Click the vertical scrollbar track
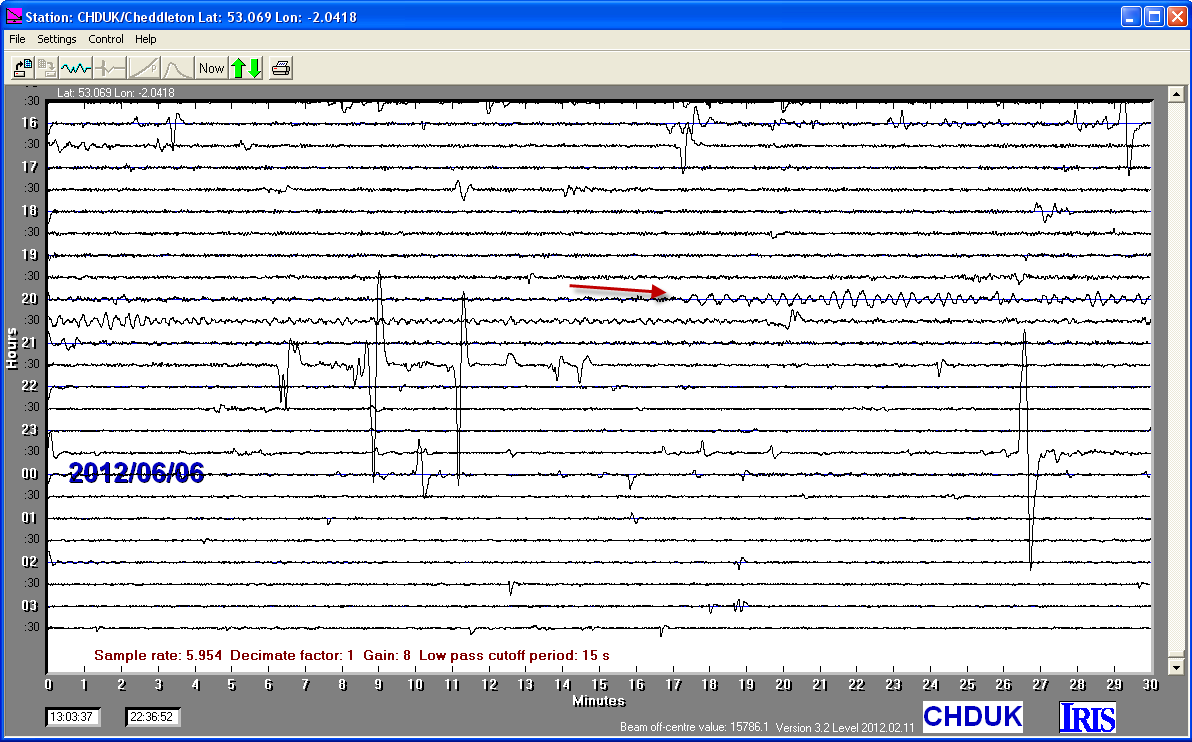 coord(1176,380)
